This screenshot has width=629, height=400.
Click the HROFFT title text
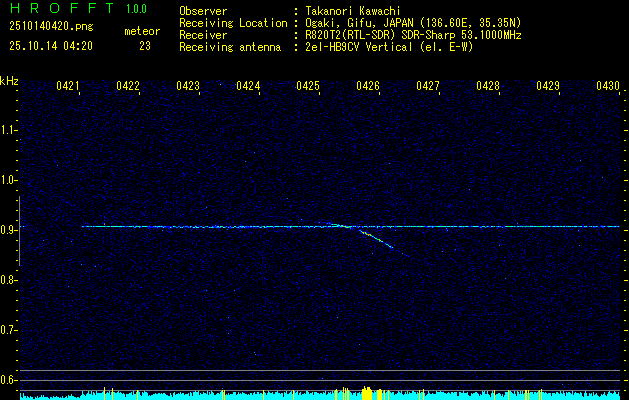click(62, 8)
